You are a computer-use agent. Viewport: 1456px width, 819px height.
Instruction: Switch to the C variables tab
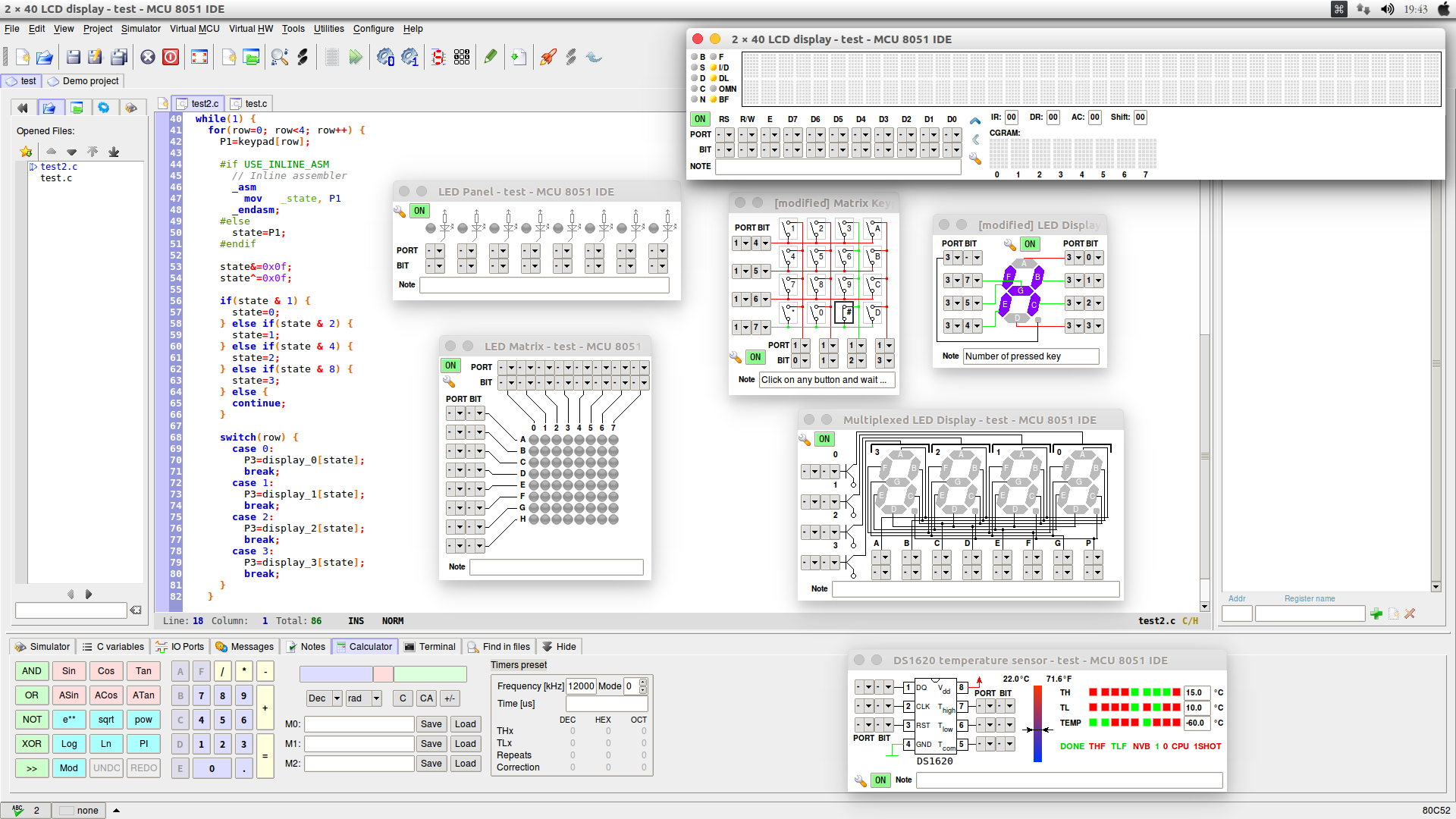point(113,647)
